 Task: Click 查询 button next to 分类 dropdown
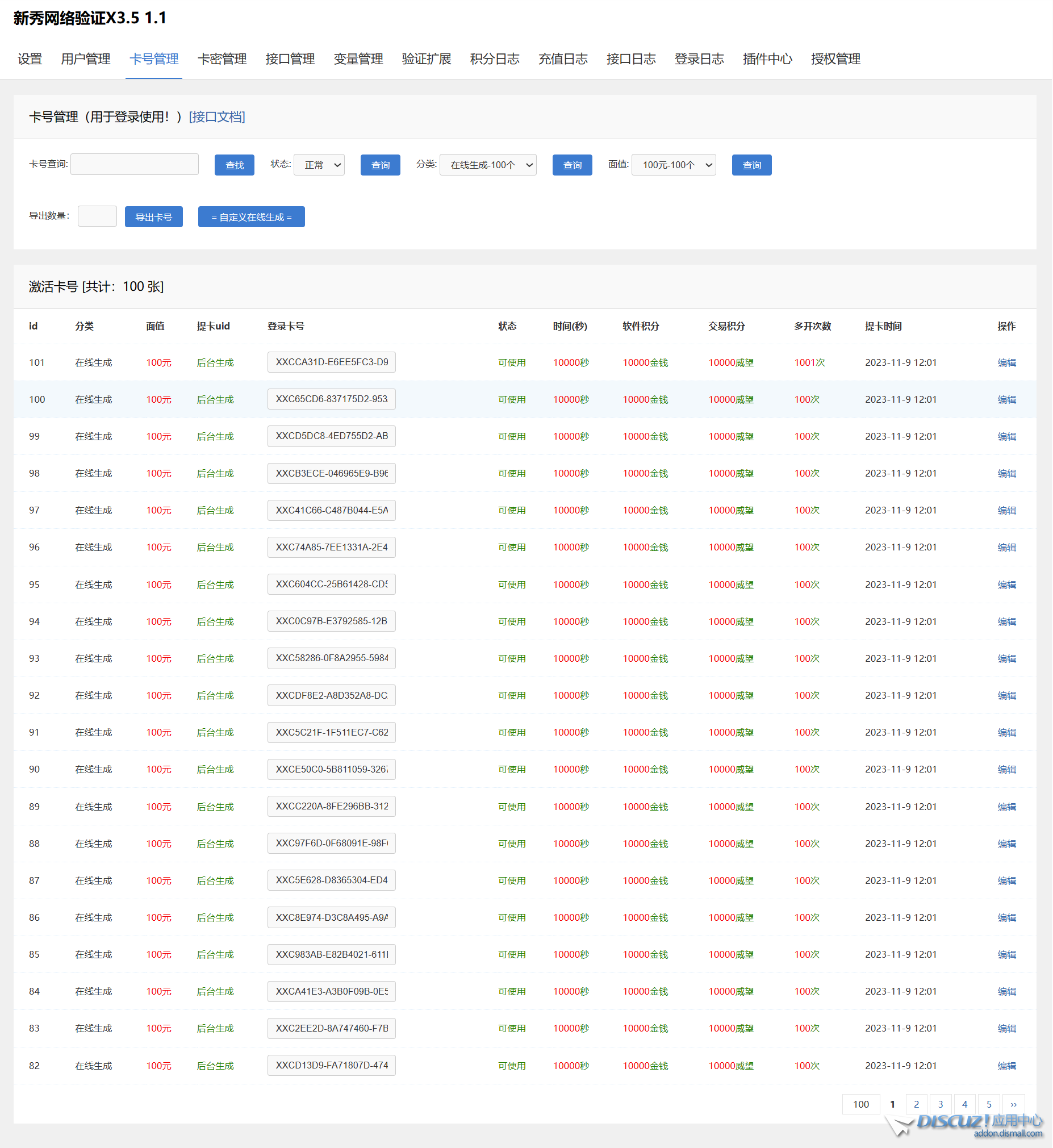coord(573,165)
